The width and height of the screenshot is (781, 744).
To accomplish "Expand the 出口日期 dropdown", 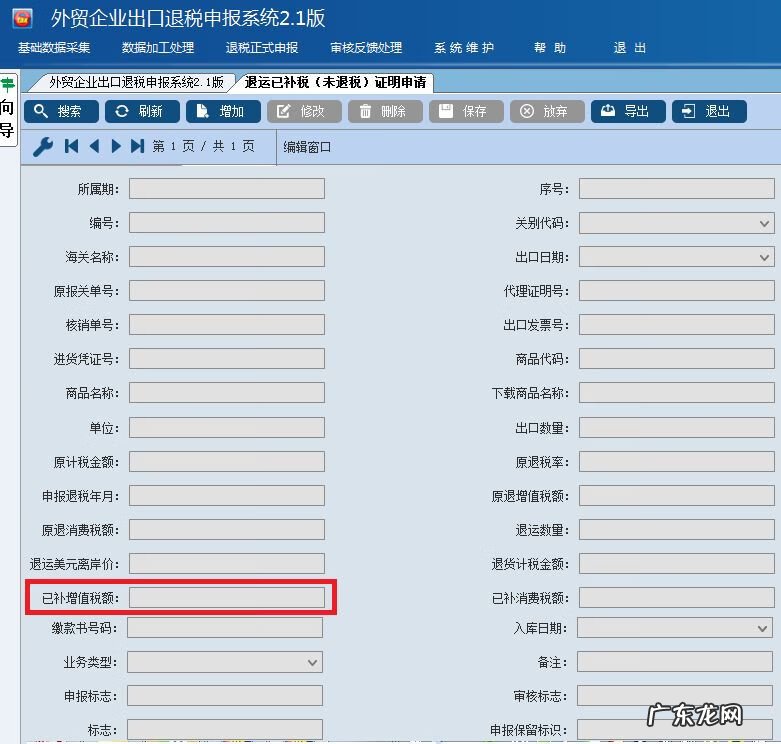I will pos(764,257).
